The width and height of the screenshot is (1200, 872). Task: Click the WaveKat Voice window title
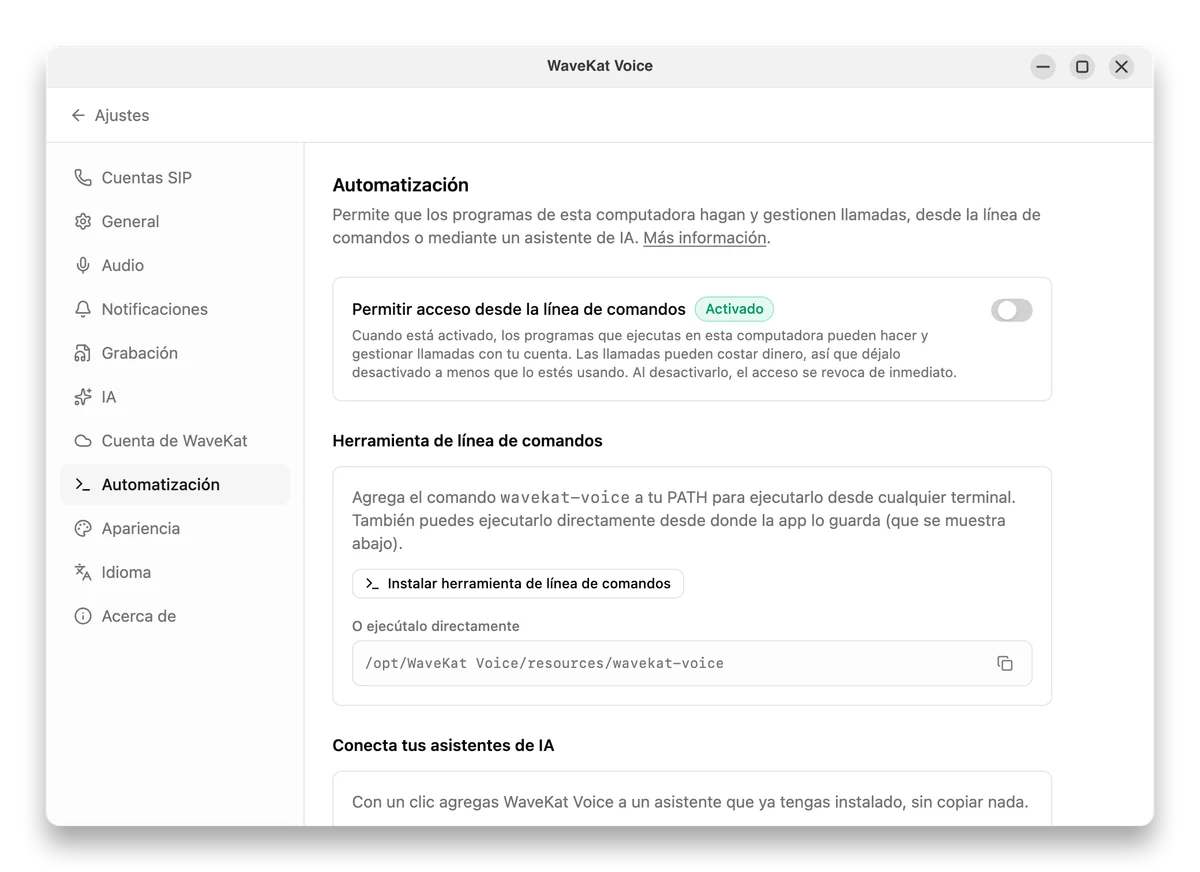pyautogui.click(x=600, y=66)
